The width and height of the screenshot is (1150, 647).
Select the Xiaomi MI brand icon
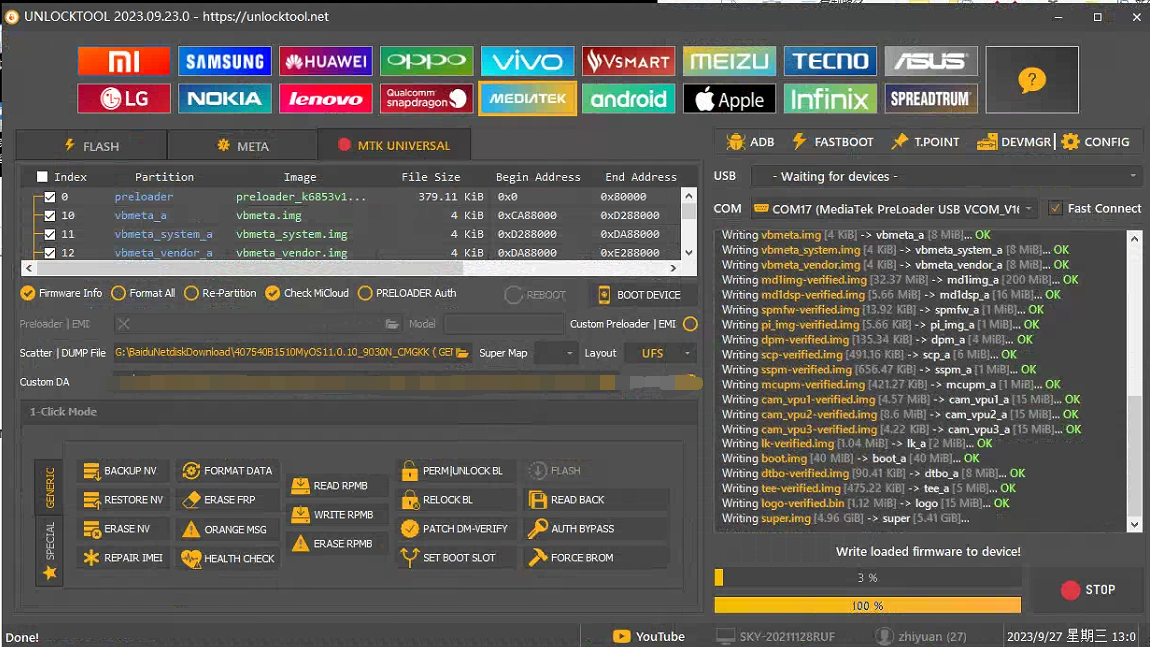(x=123, y=61)
